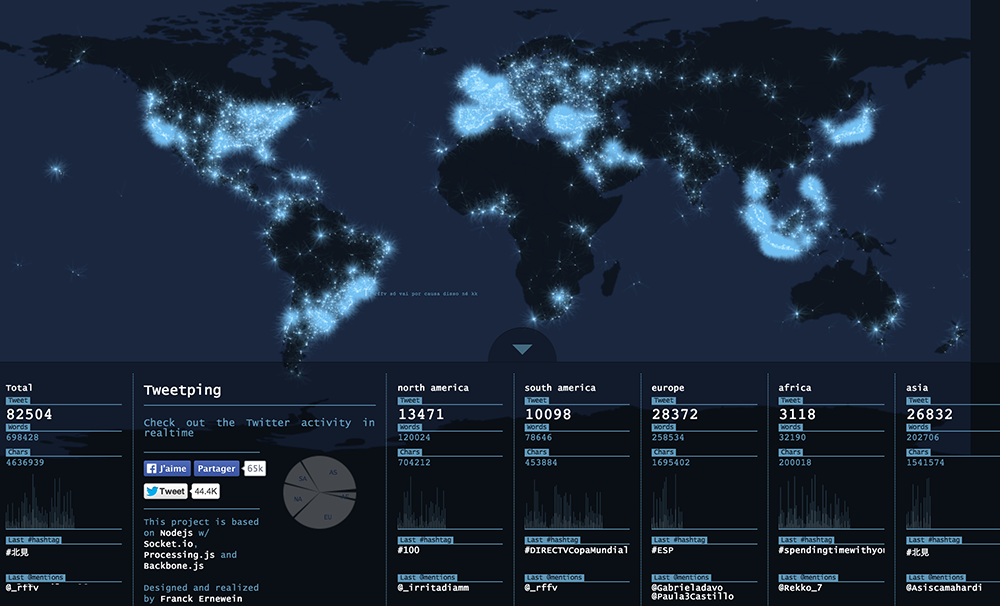Open the 65k Facebook share count
The image size is (1000, 606).
point(255,468)
